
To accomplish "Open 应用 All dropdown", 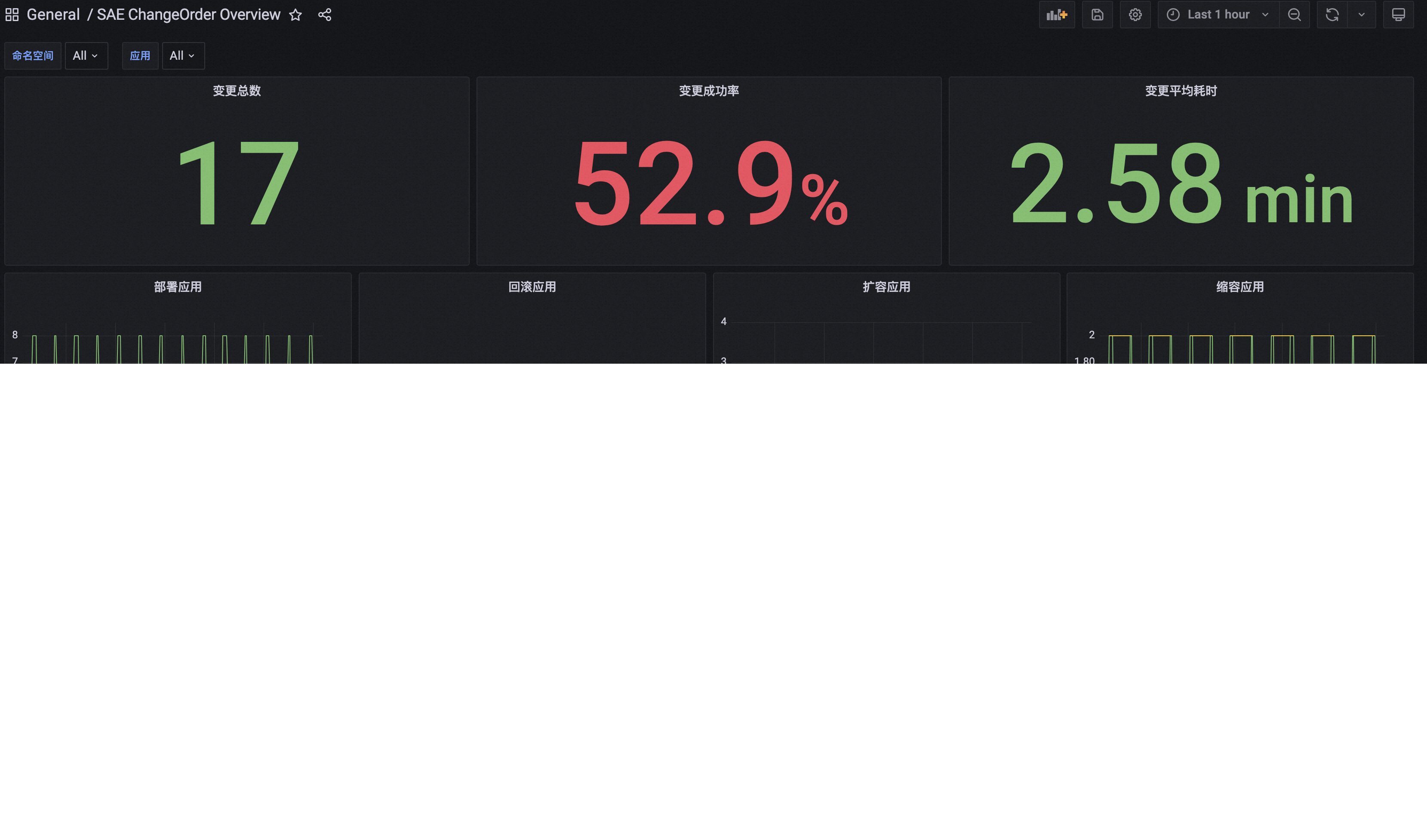I will 183,55.
